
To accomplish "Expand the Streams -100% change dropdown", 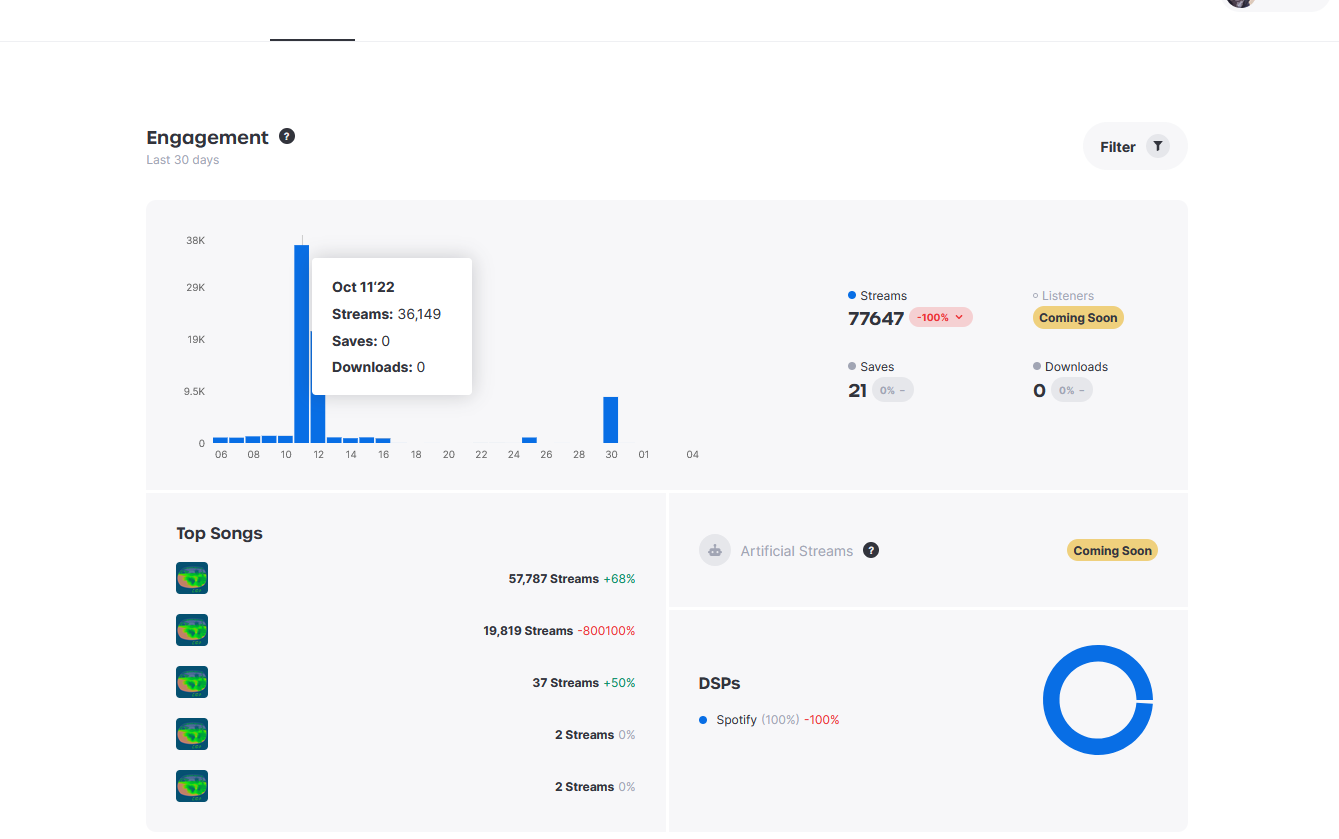I will [x=940, y=318].
